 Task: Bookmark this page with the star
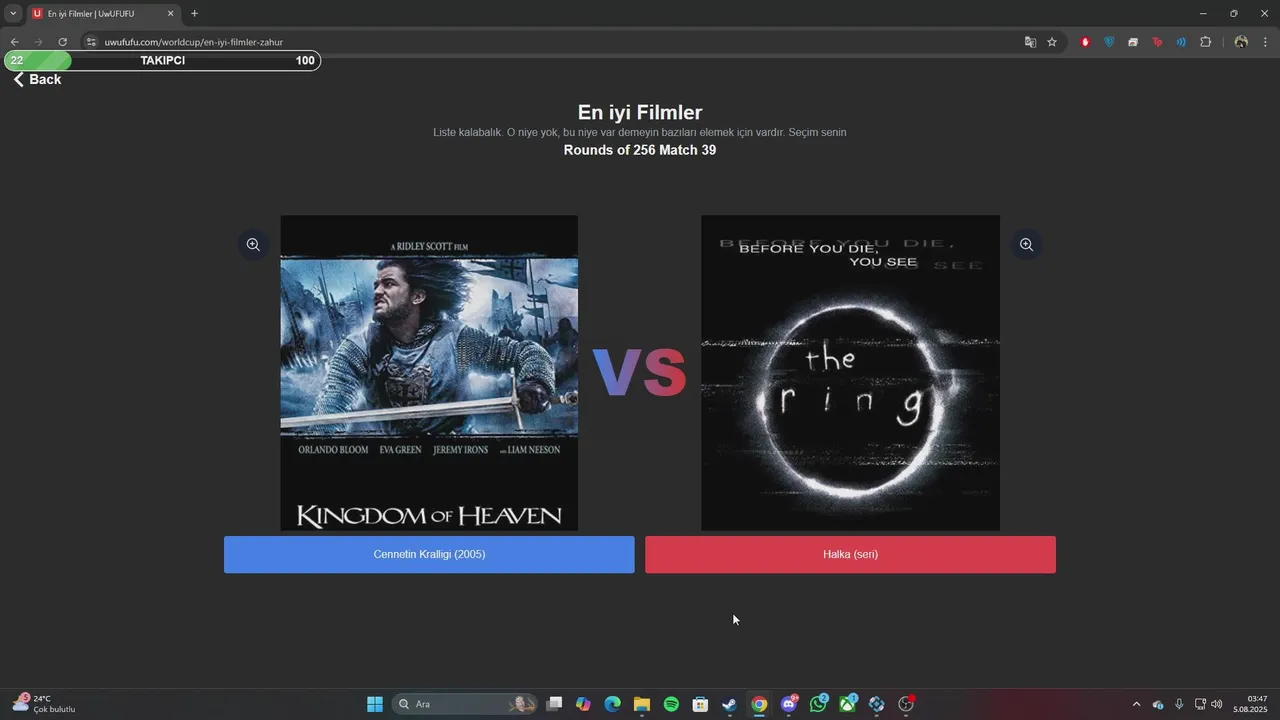[1052, 42]
